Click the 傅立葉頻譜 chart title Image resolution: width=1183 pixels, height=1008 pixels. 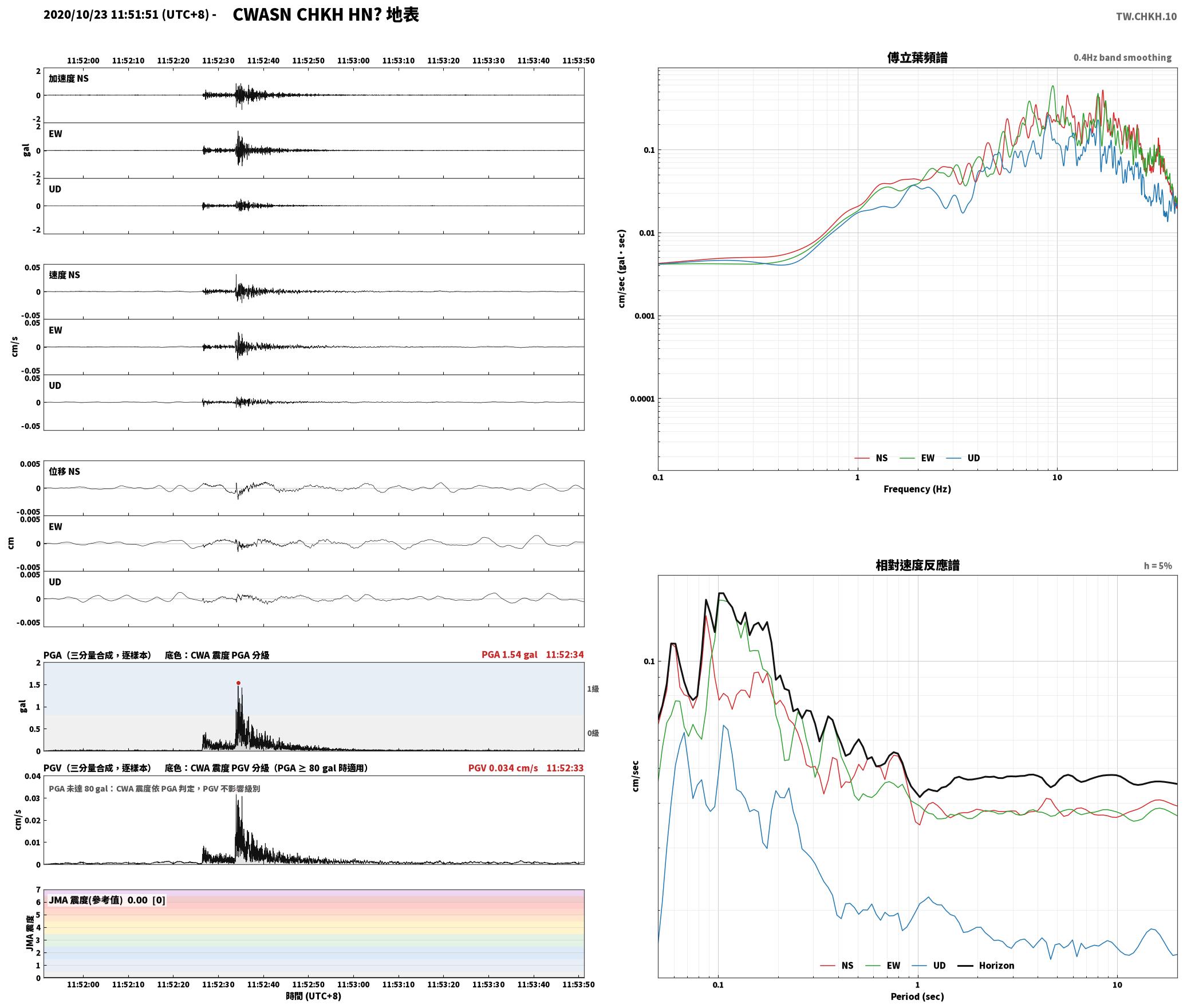917,58
